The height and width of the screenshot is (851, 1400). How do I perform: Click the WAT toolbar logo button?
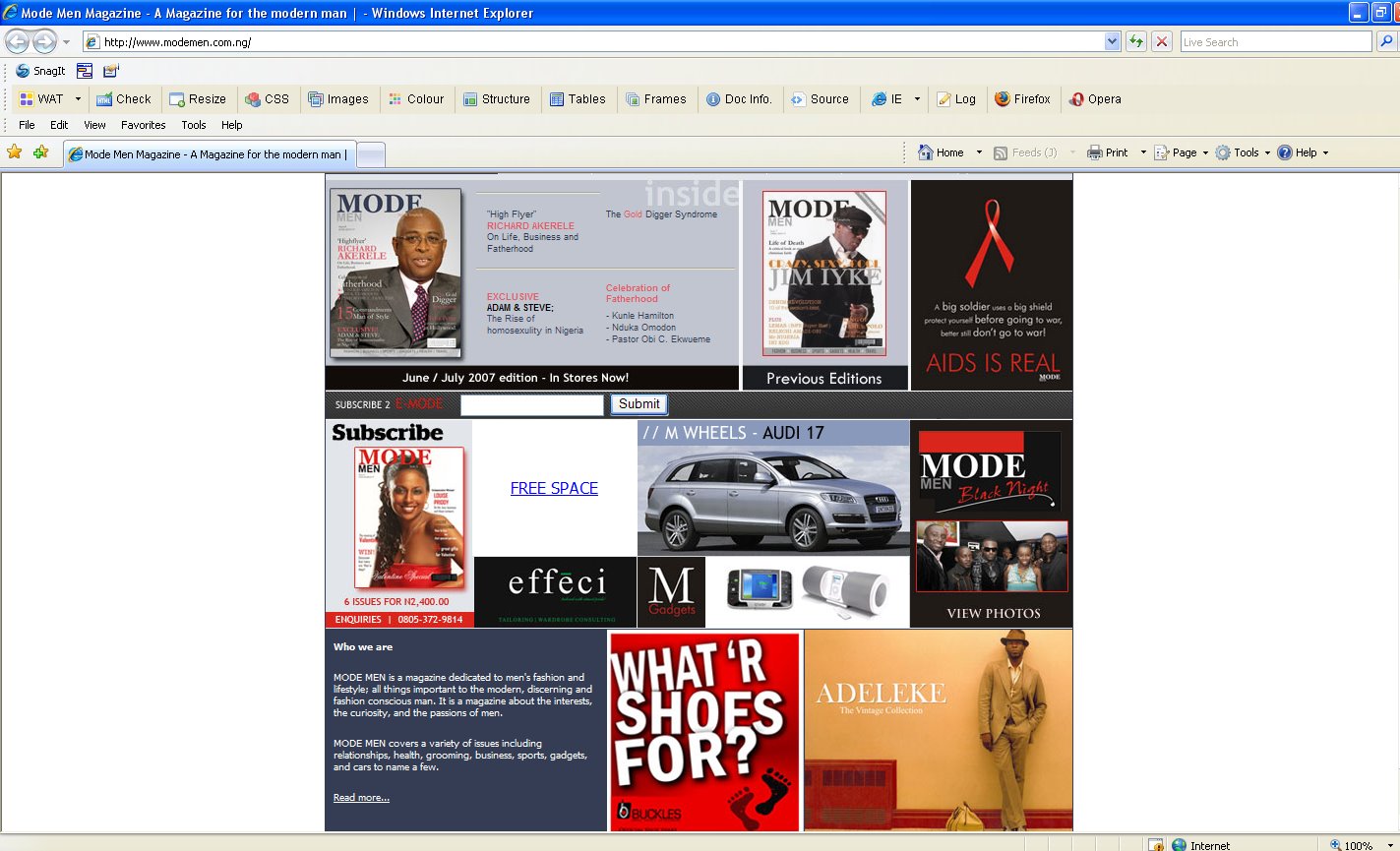[x=41, y=99]
